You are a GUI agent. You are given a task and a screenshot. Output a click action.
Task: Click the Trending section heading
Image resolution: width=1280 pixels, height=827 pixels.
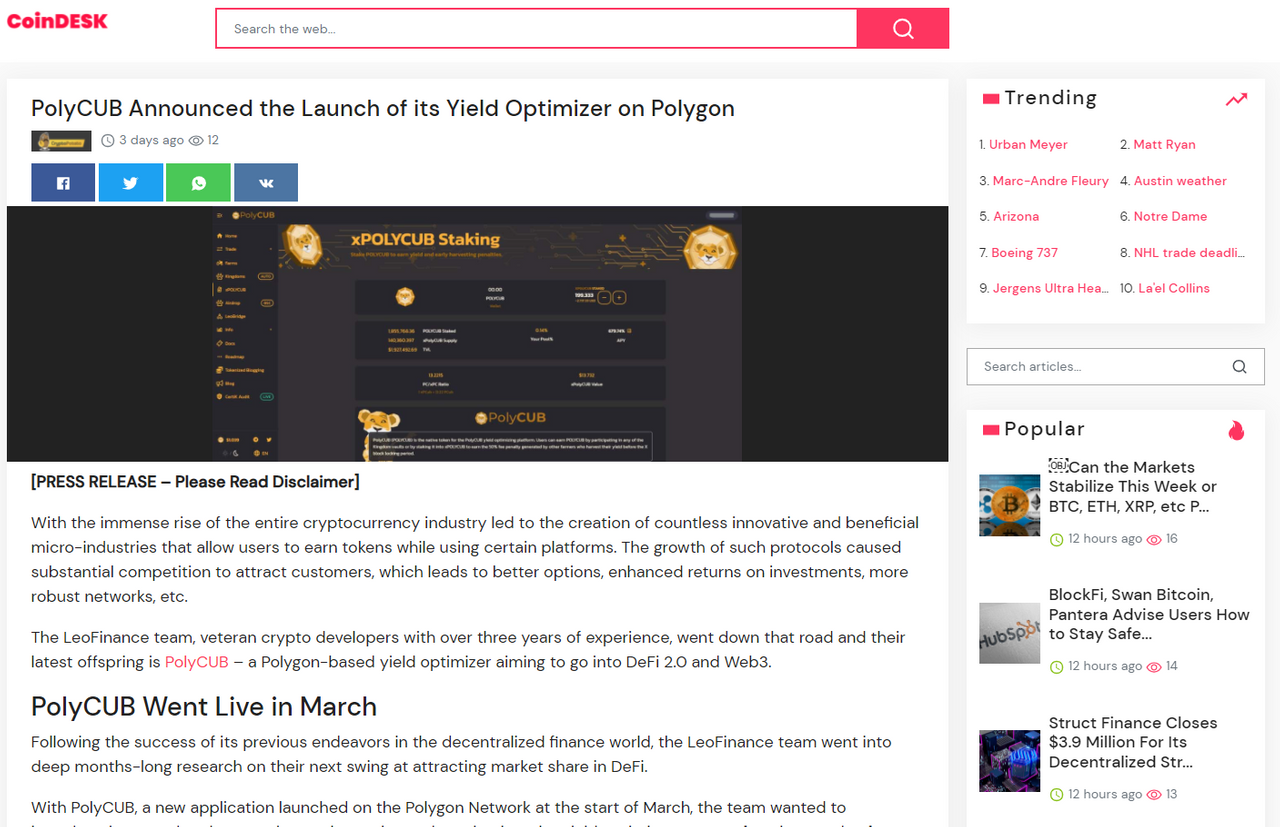point(1051,98)
